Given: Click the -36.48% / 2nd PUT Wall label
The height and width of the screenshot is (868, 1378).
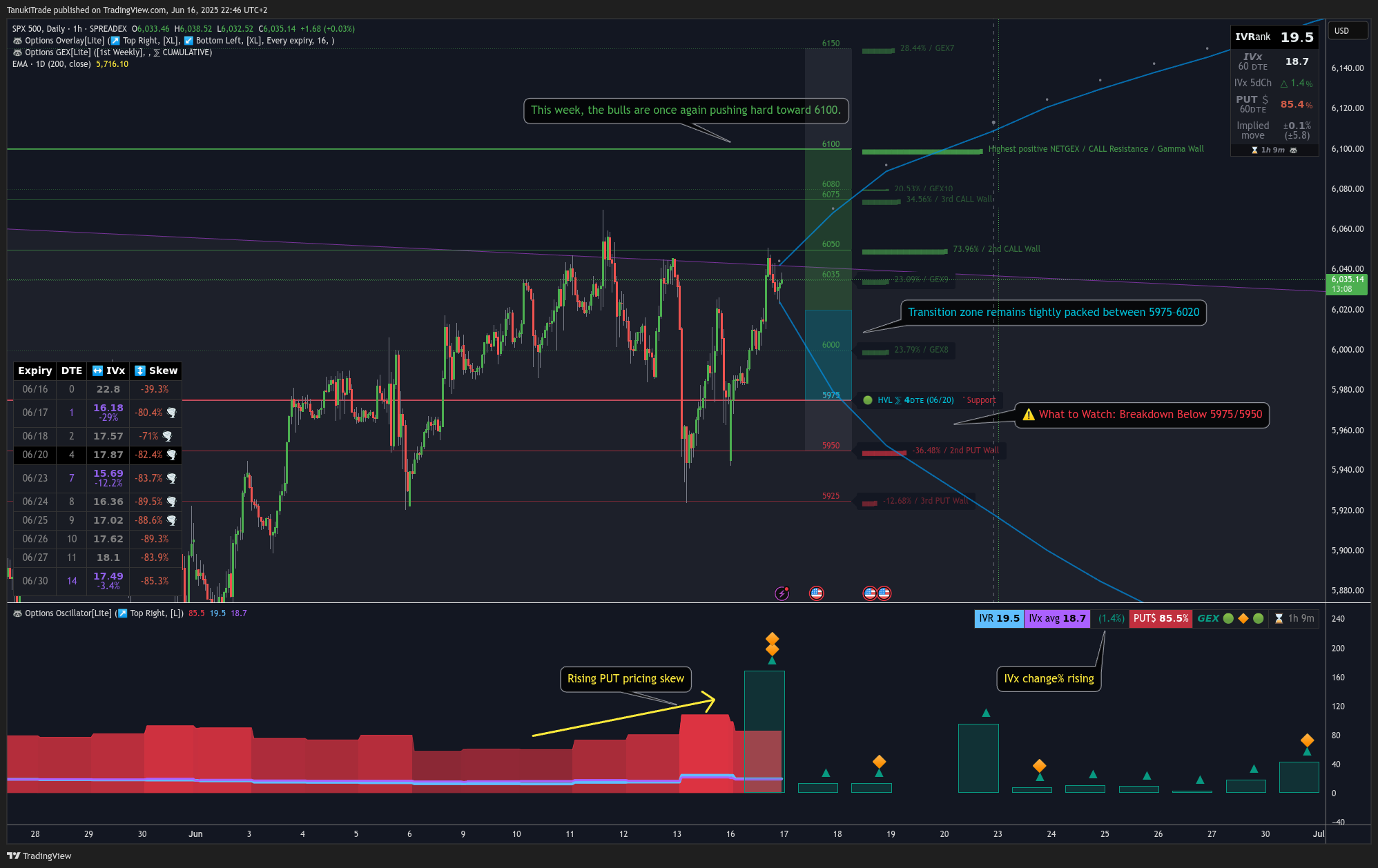Looking at the screenshot, I should 955,451.
